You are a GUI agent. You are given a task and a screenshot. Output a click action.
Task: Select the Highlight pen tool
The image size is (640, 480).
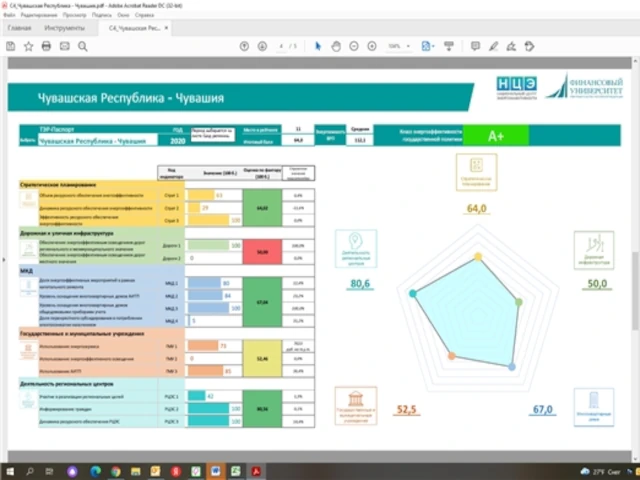tap(493, 46)
